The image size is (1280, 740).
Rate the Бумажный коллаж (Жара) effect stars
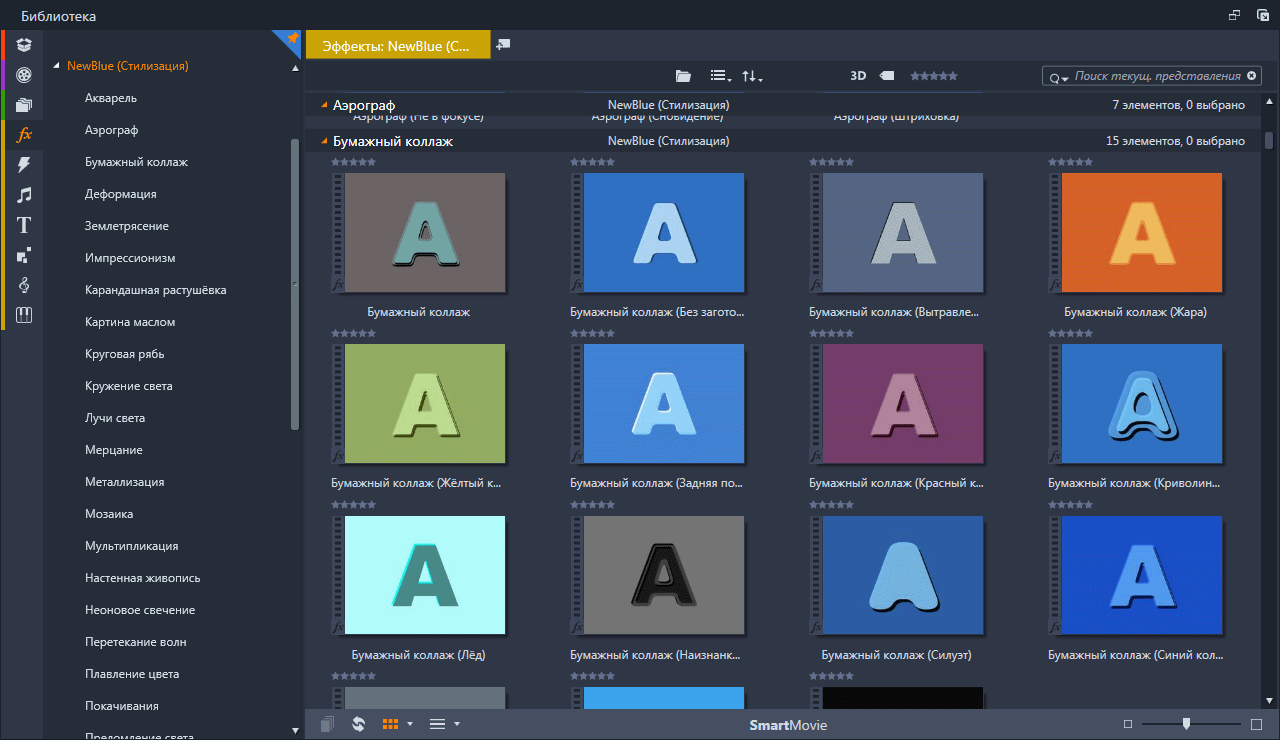pyautogui.click(x=1070, y=161)
